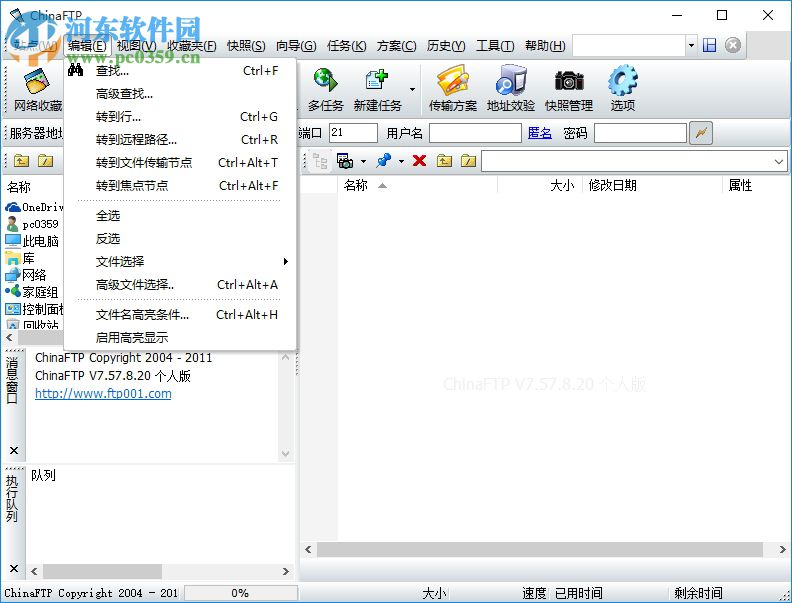Image resolution: width=792 pixels, height=603 pixels.
Task: Open the http://www.ftp001.com link
Action: pyautogui.click(x=103, y=393)
